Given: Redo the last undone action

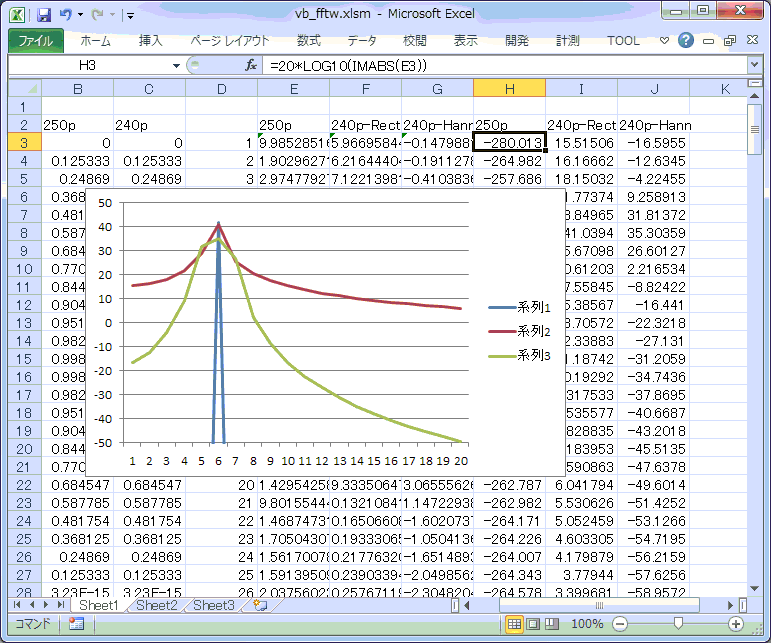Looking at the screenshot, I should [97, 15].
